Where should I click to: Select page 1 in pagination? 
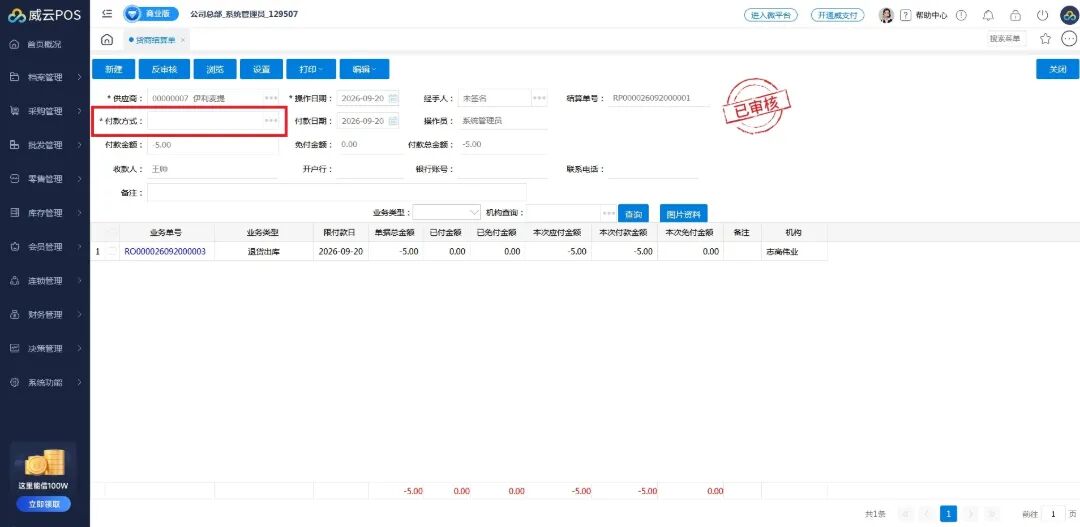[949, 514]
